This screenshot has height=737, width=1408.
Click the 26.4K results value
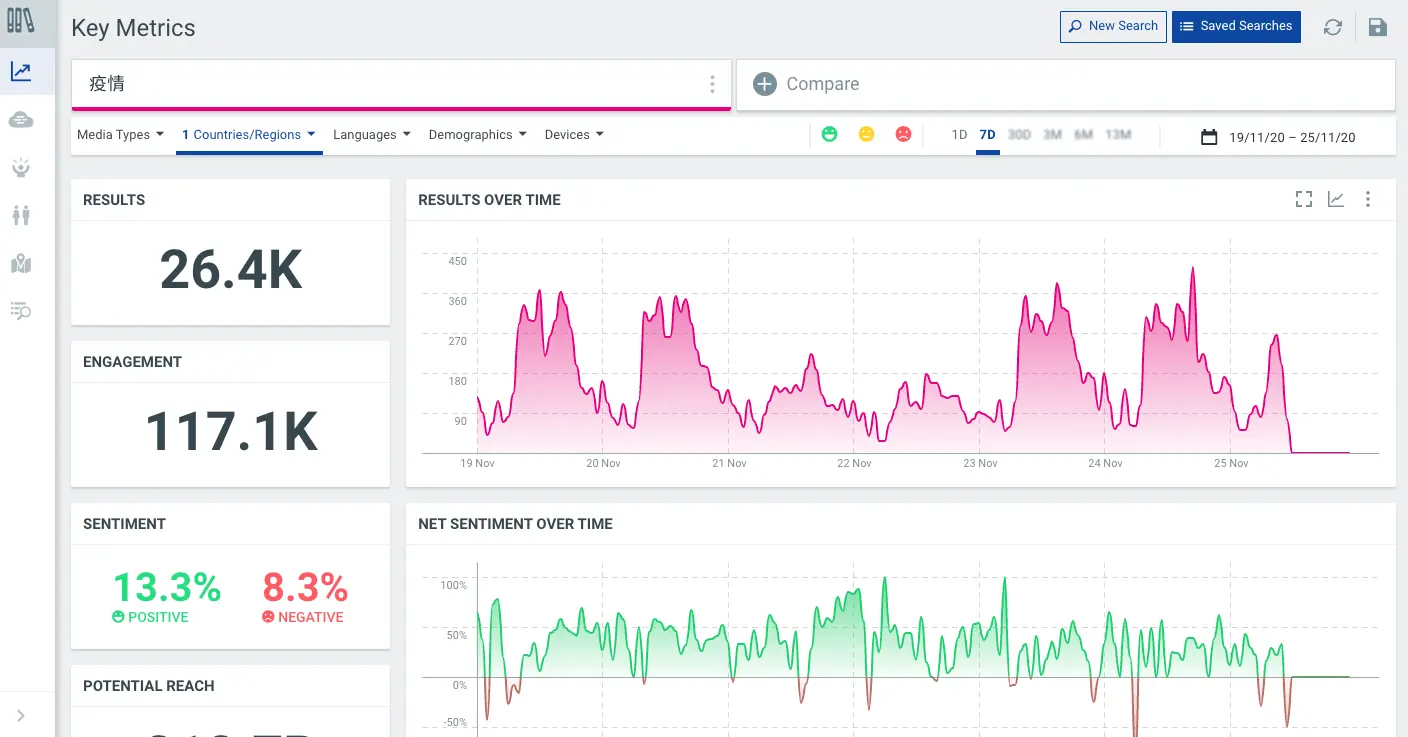click(x=231, y=269)
